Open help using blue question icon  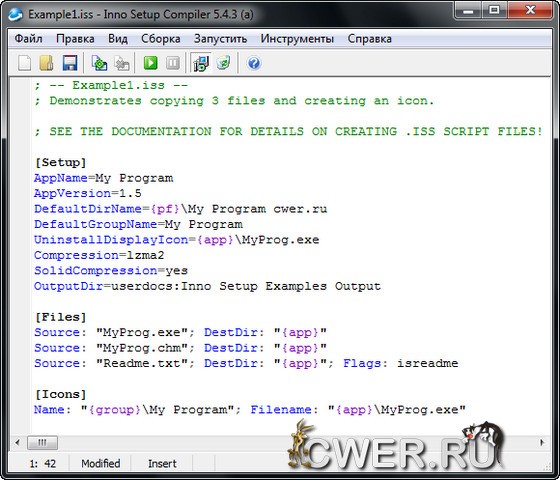[x=254, y=63]
